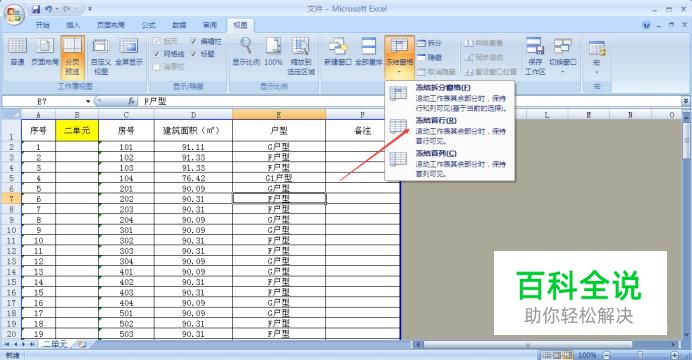
Task: Open the 审阅 Review tab
Action: coord(210,25)
